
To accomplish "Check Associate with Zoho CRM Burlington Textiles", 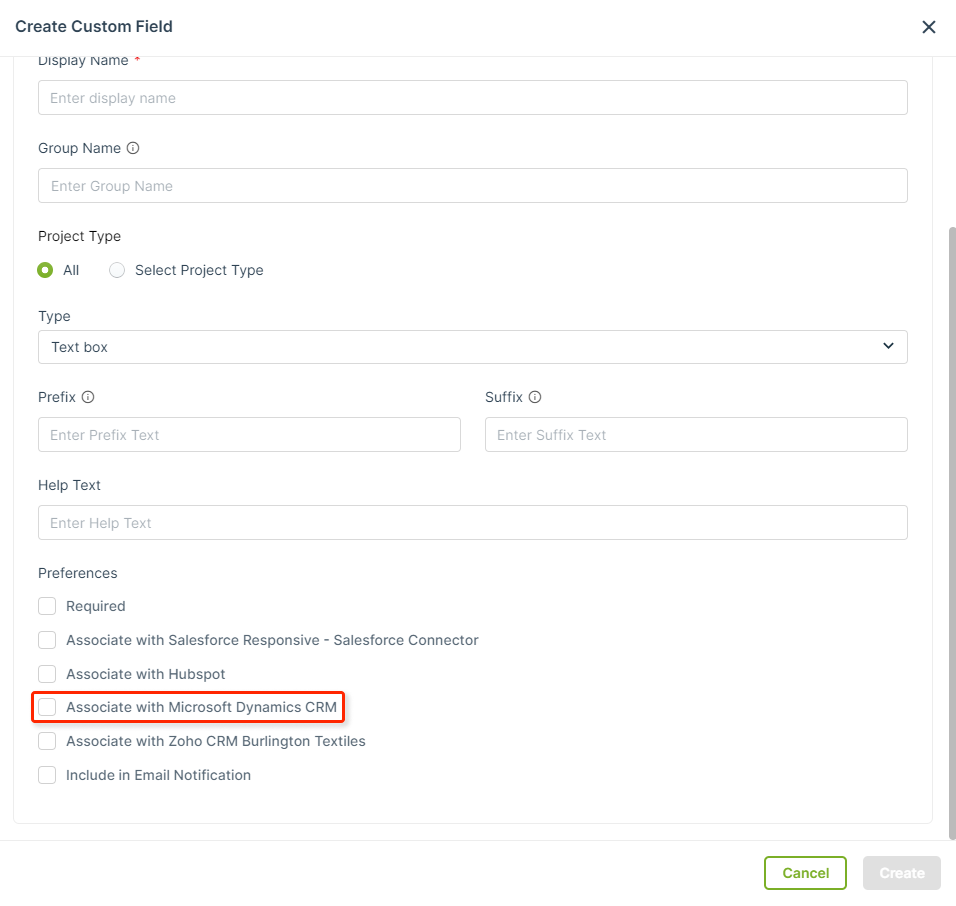I will 46,741.
